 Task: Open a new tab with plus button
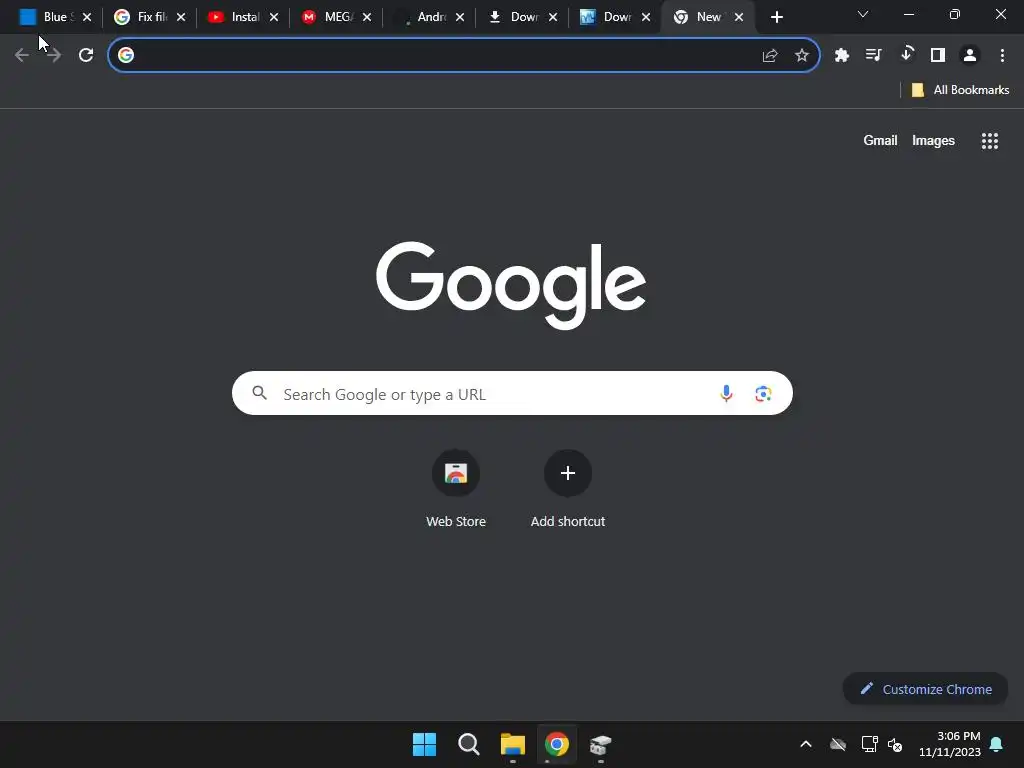click(x=776, y=17)
